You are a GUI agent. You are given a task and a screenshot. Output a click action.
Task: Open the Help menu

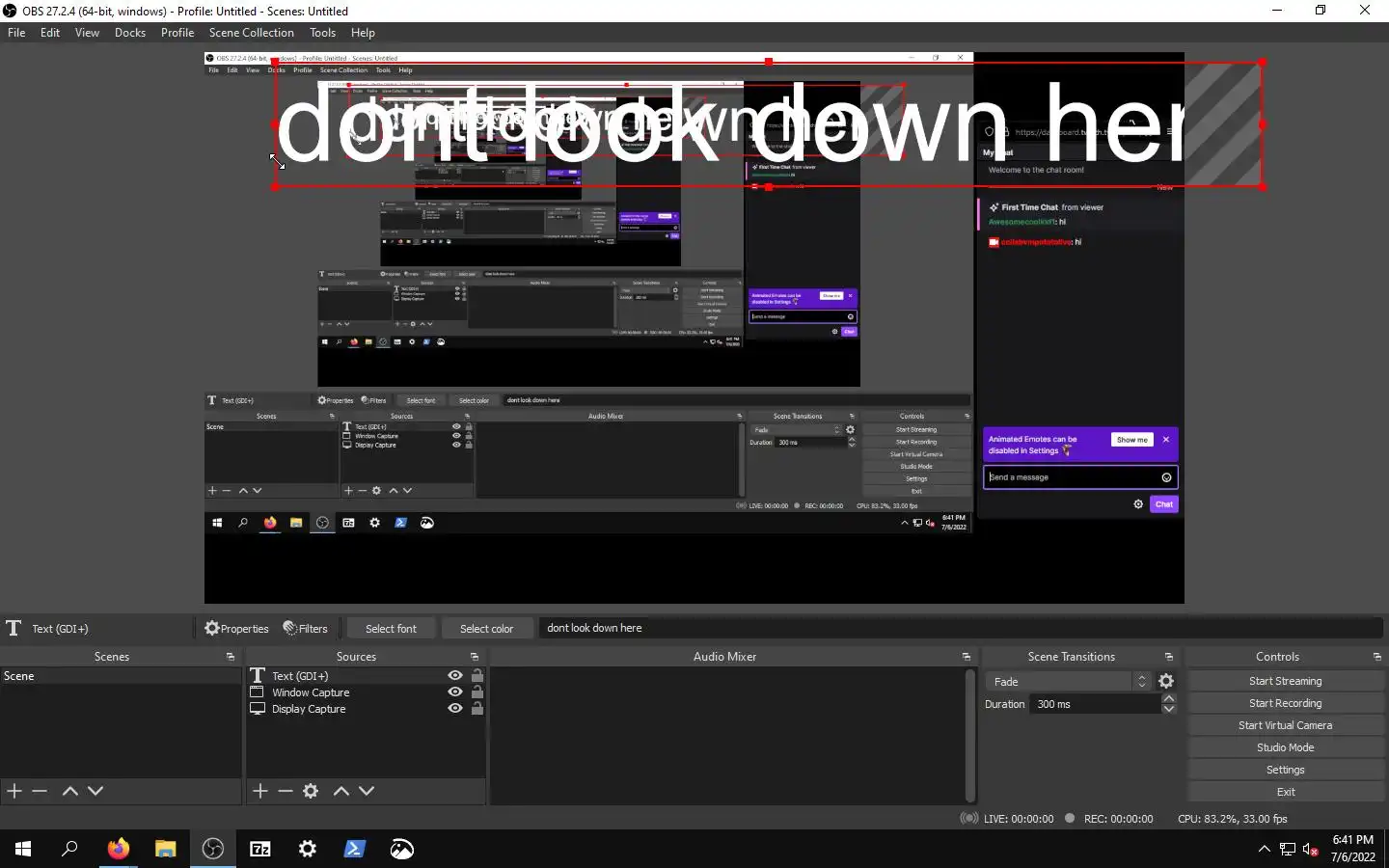[x=363, y=32]
